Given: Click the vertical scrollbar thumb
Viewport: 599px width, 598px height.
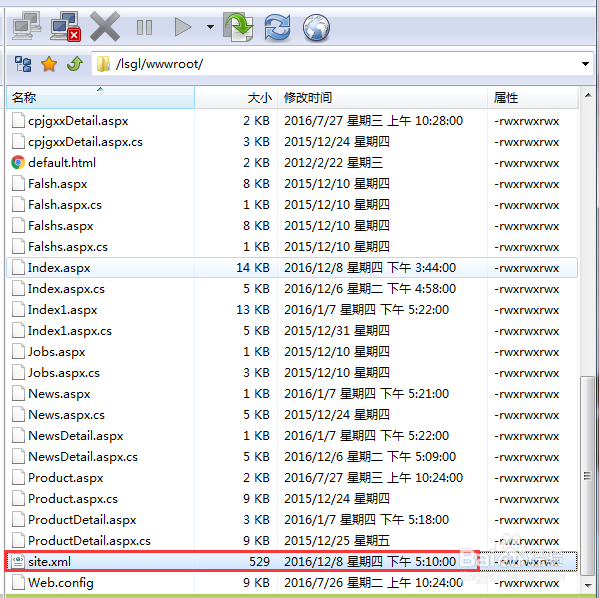Looking at the screenshot, I should (588, 475).
